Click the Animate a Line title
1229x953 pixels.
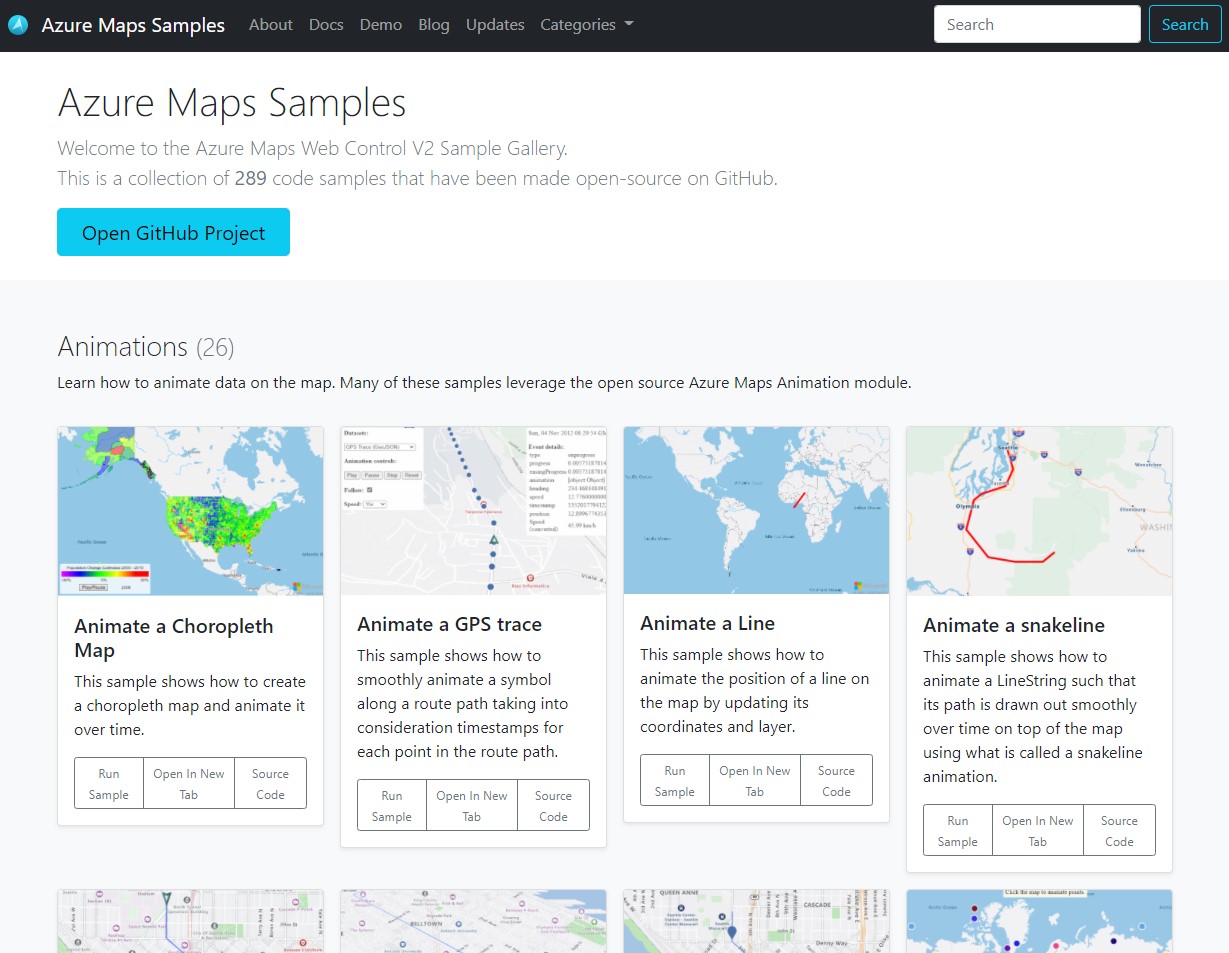707,623
